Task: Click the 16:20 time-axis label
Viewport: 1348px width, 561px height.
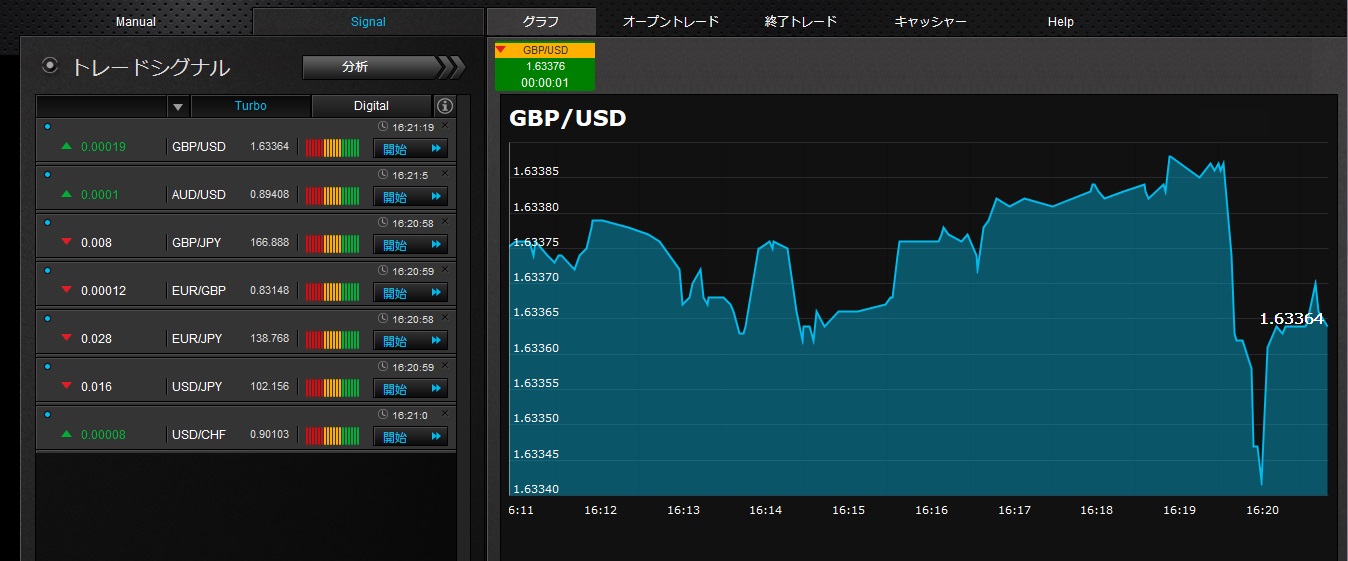Action: click(x=1263, y=510)
